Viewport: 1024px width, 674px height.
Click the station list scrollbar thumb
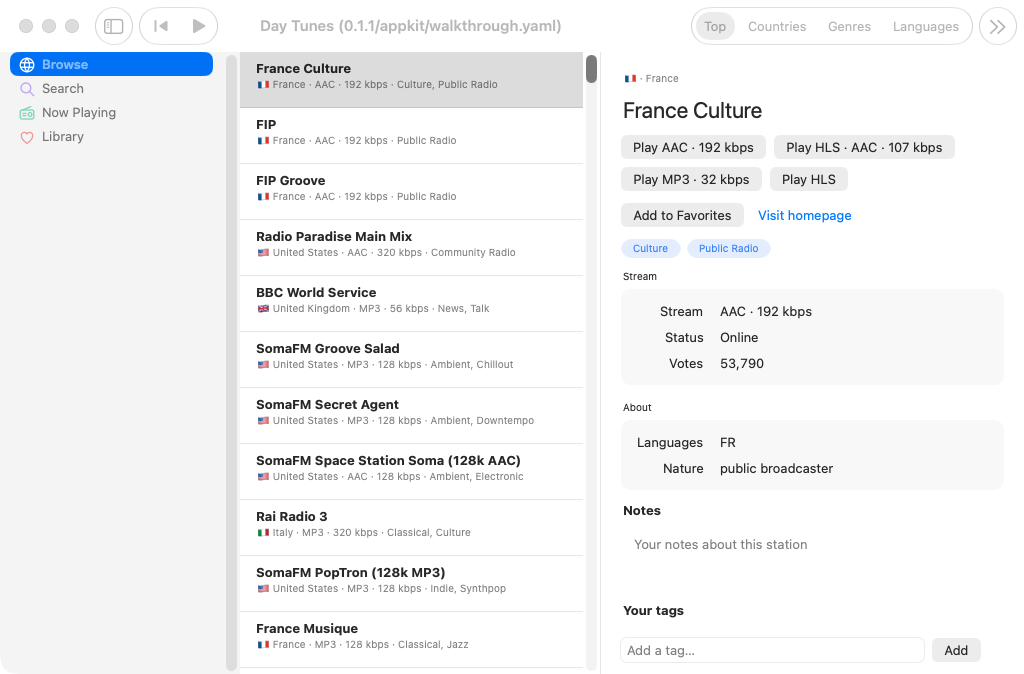pyautogui.click(x=592, y=69)
